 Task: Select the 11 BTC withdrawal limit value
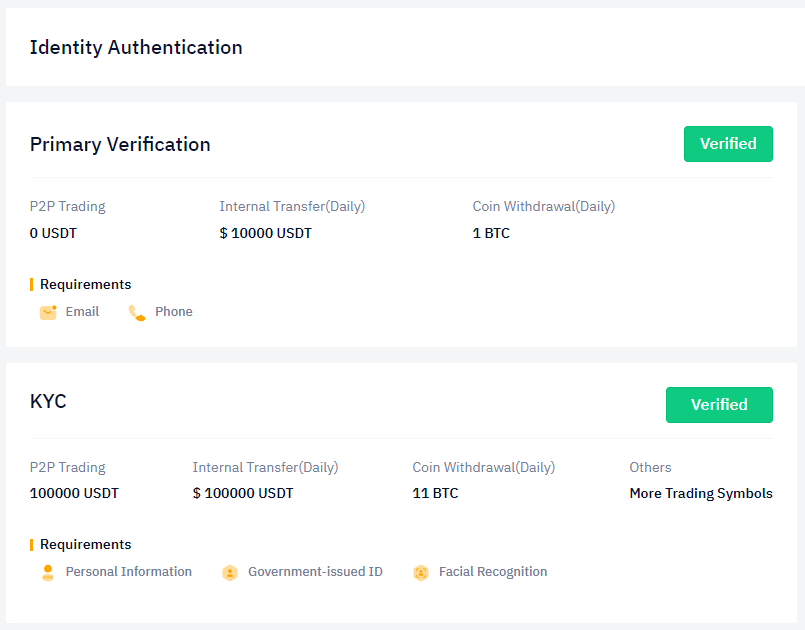[435, 493]
